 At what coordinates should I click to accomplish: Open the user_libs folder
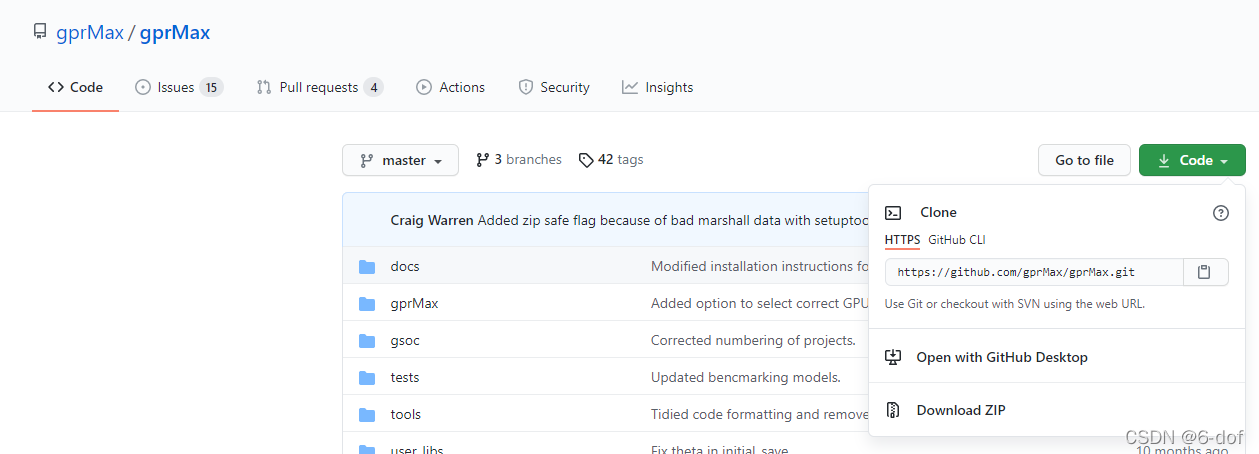417,450
